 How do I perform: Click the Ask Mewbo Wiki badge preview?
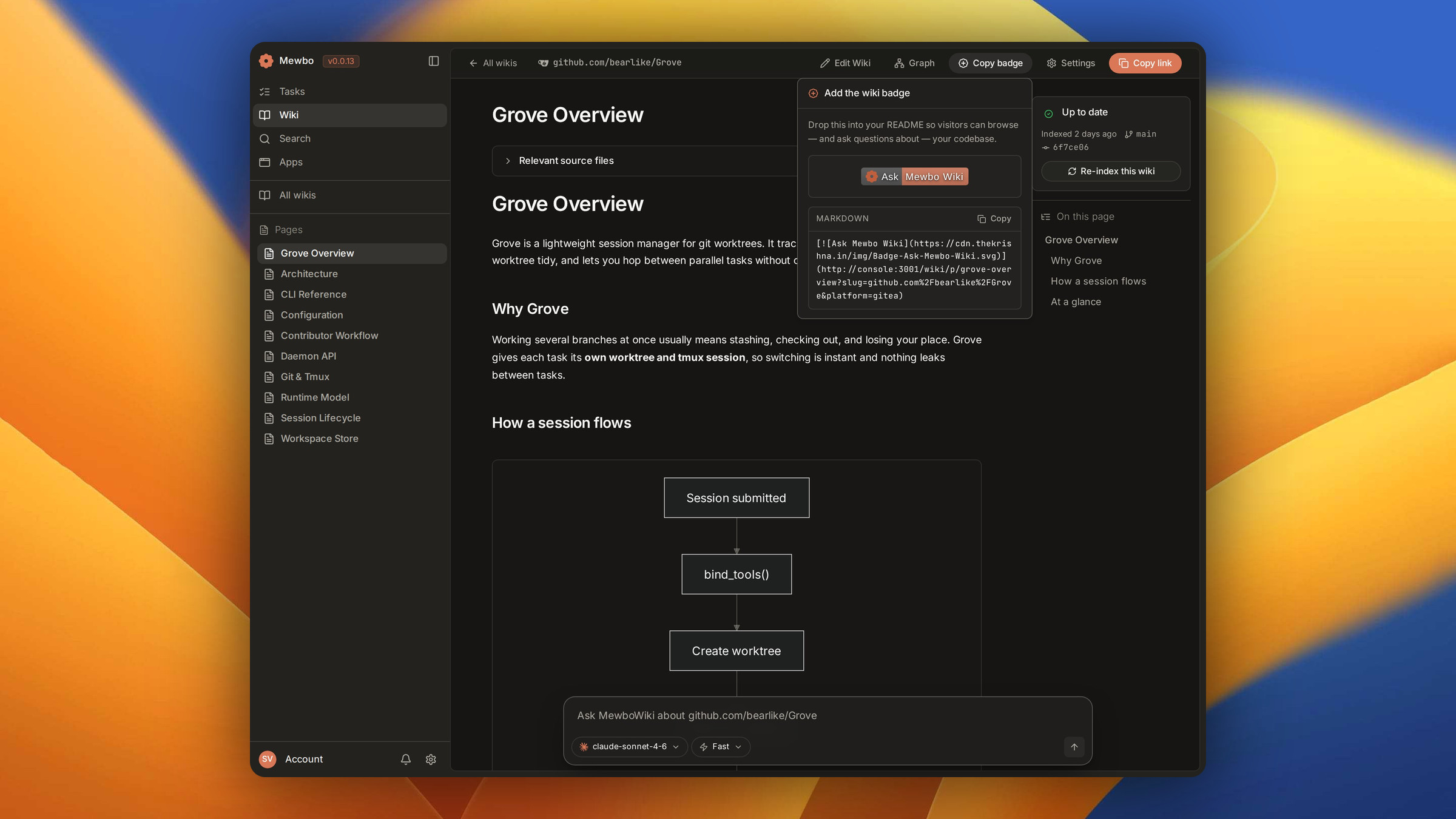tap(915, 177)
